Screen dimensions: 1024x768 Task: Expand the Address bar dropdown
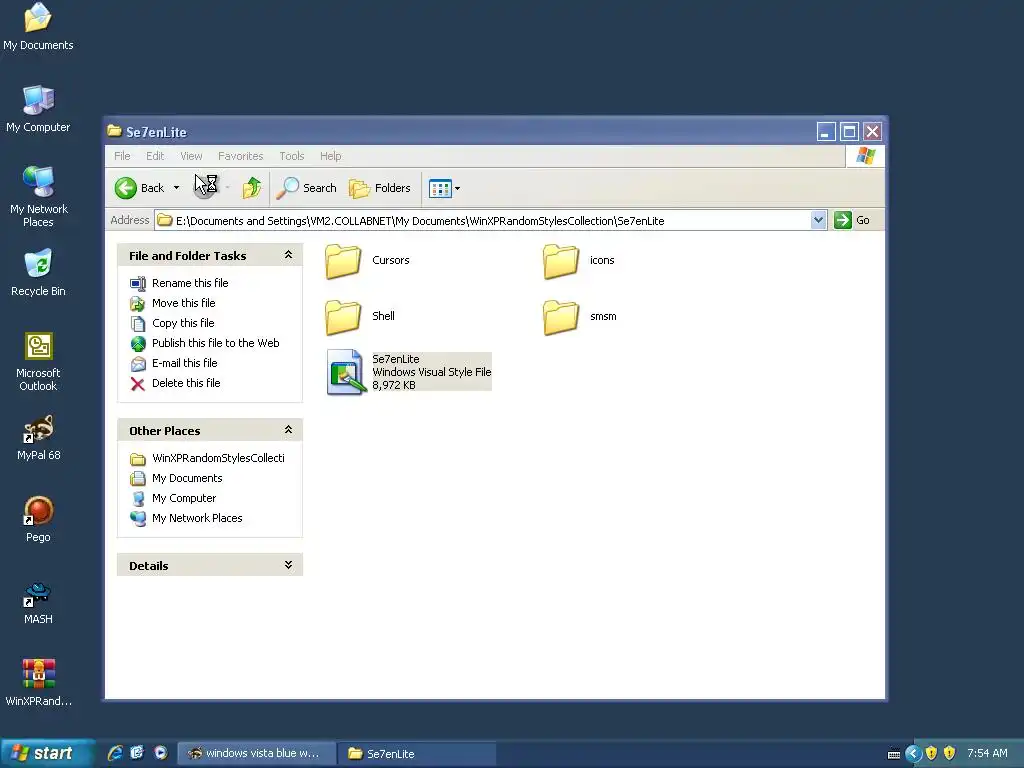[818, 220]
